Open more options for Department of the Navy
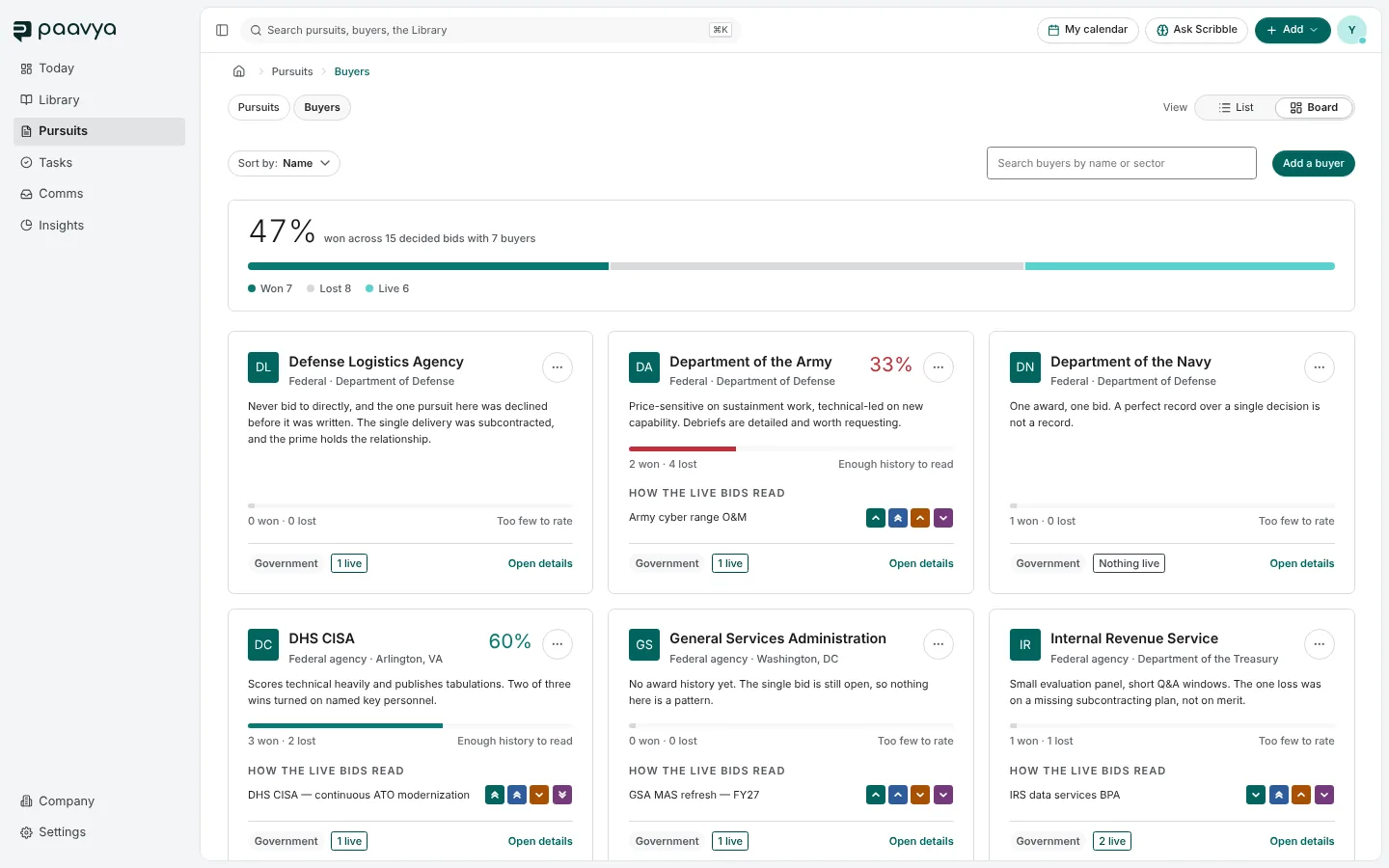1389x868 pixels. pyautogui.click(x=1320, y=367)
